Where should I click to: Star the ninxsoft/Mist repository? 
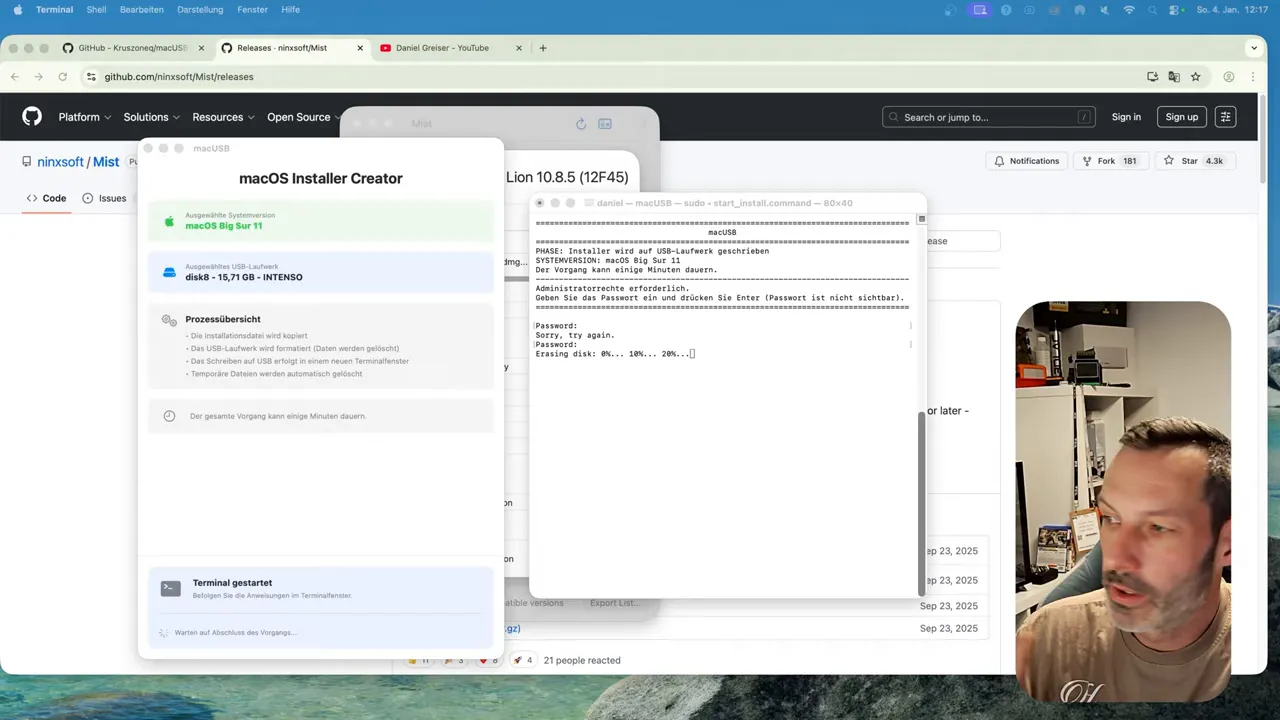click(1193, 161)
